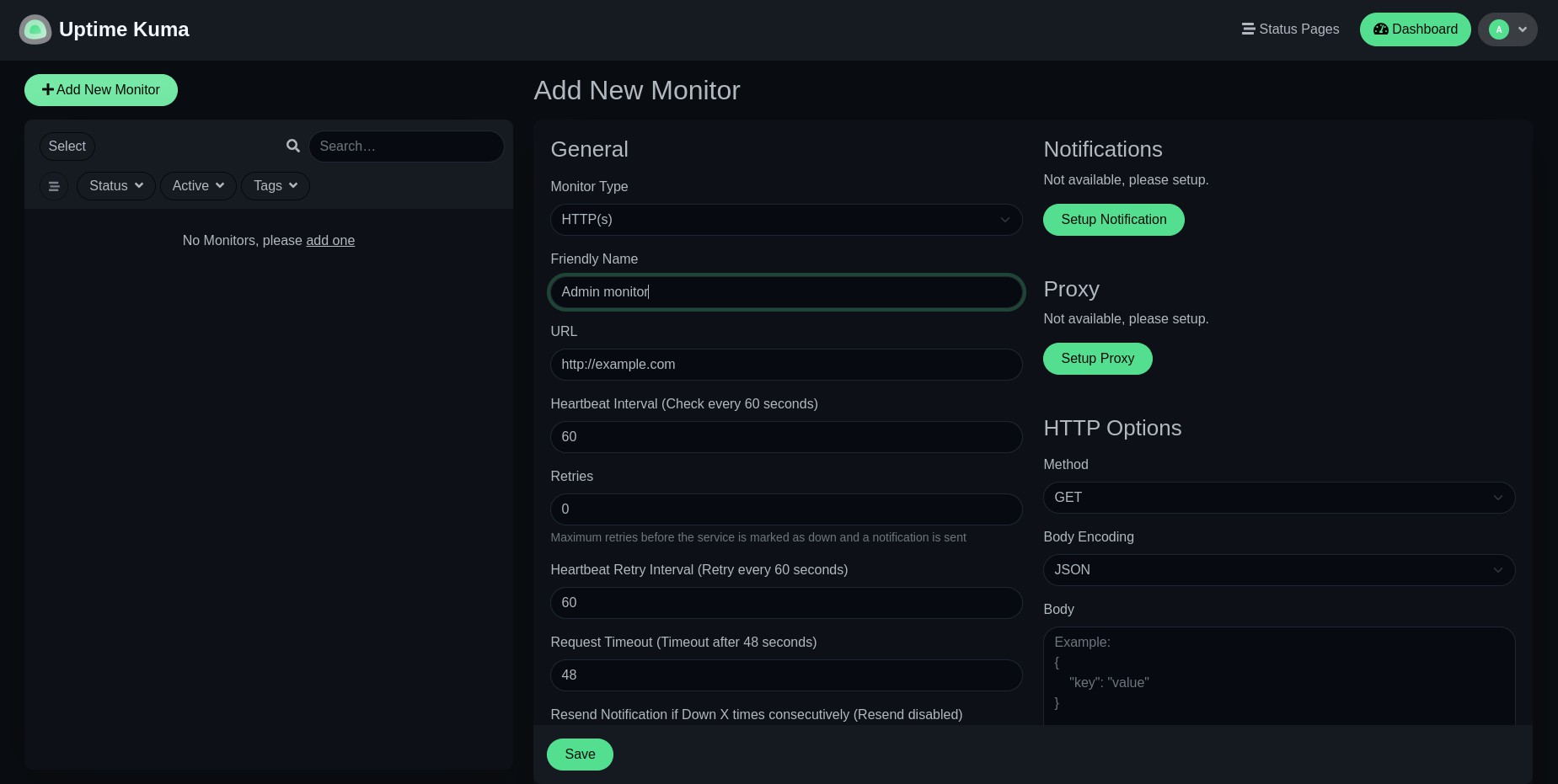Save the new monitor
This screenshot has height=784, width=1558.
click(x=580, y=755)
